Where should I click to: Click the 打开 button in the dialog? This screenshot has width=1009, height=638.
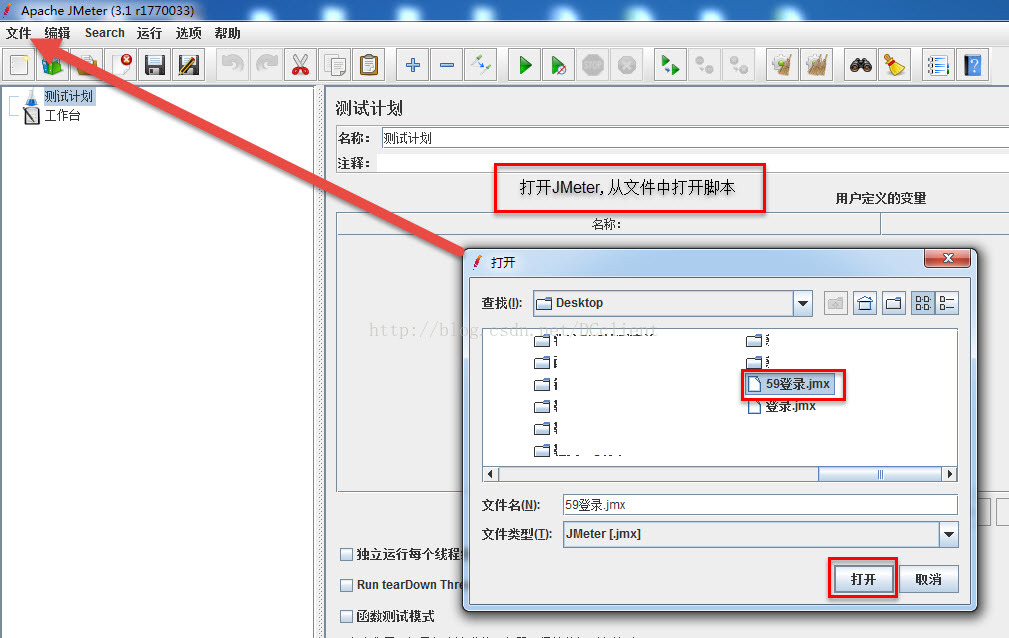tap(863, 579)
